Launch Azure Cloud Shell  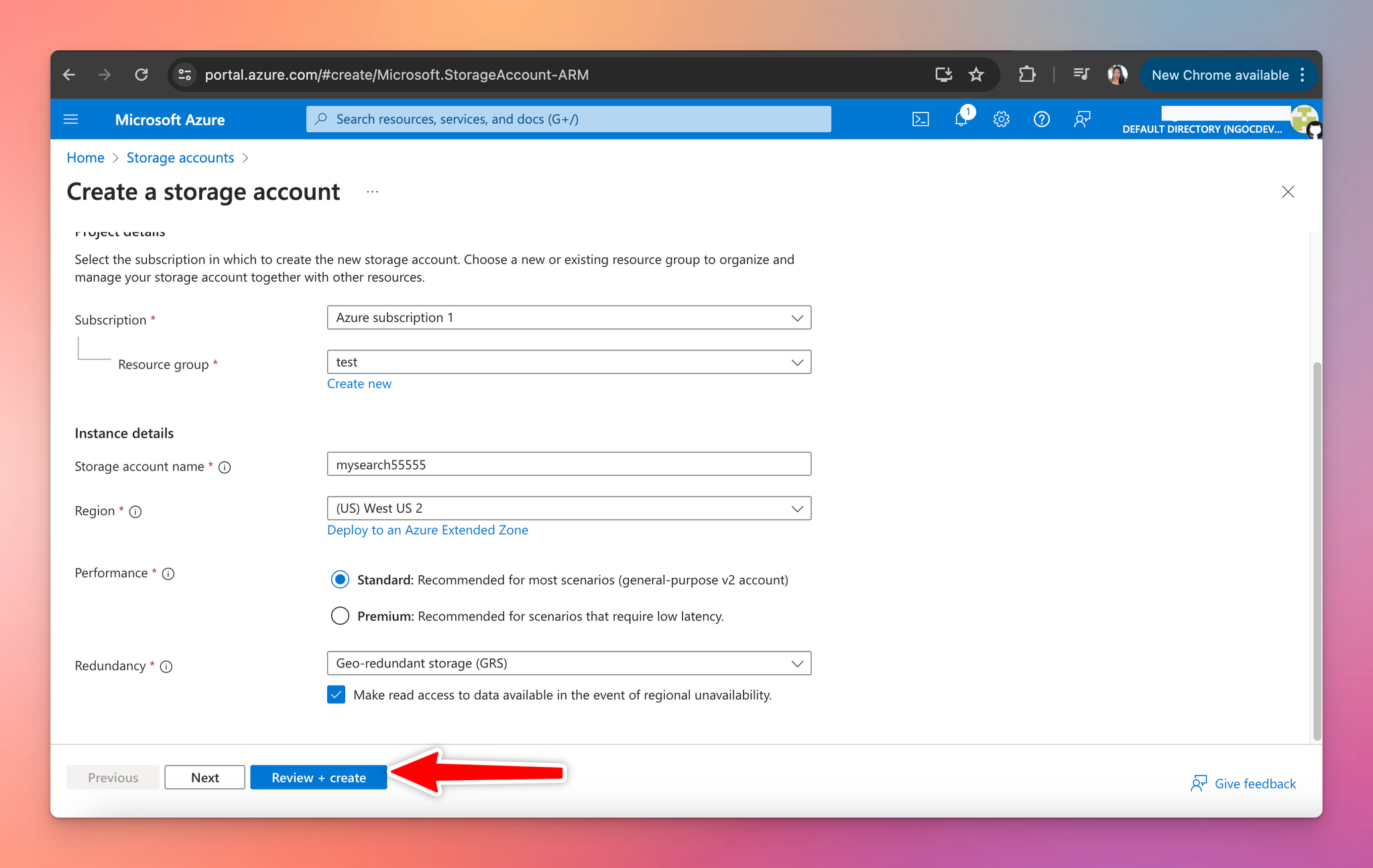click(x=920, y=119)
